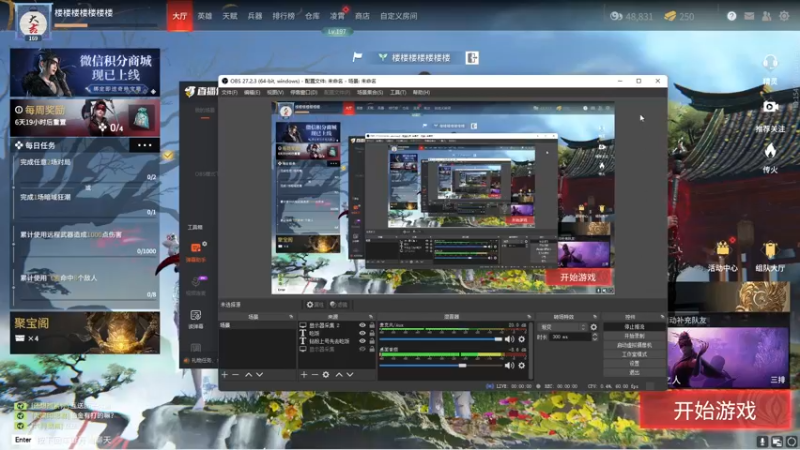
Task: Show the hidden 显示器采集 source via its eye
Action: 362,349
